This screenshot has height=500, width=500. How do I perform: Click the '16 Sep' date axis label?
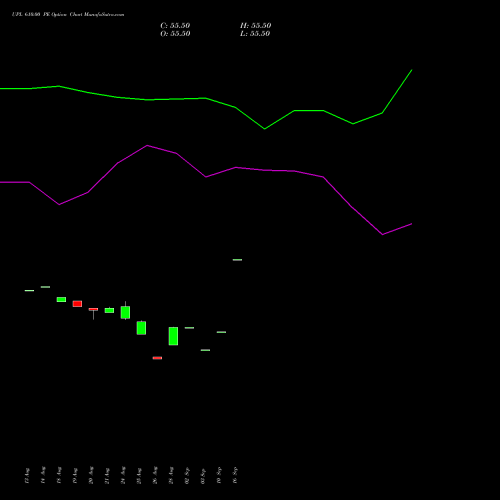click(235, 475)
